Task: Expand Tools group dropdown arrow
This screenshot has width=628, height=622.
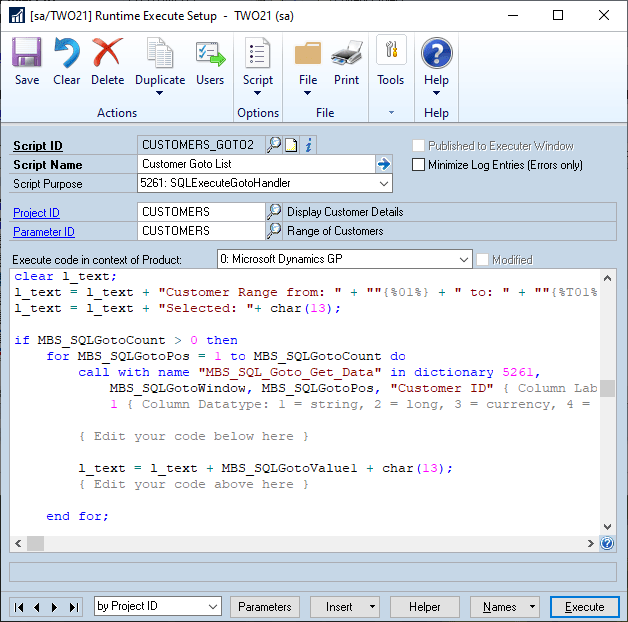Action: pos(391,113)
